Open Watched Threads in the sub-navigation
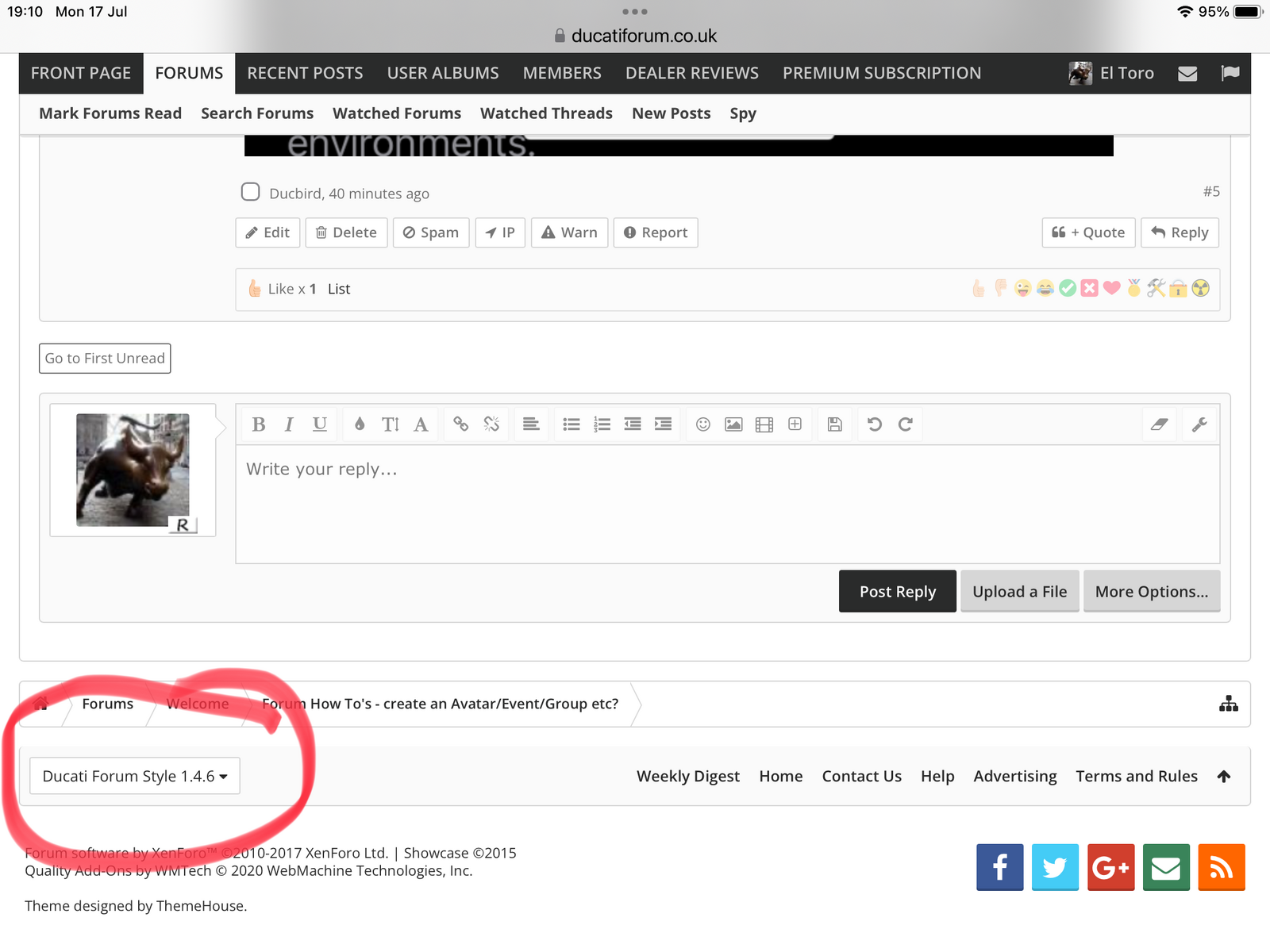 [x=546, y=113]
